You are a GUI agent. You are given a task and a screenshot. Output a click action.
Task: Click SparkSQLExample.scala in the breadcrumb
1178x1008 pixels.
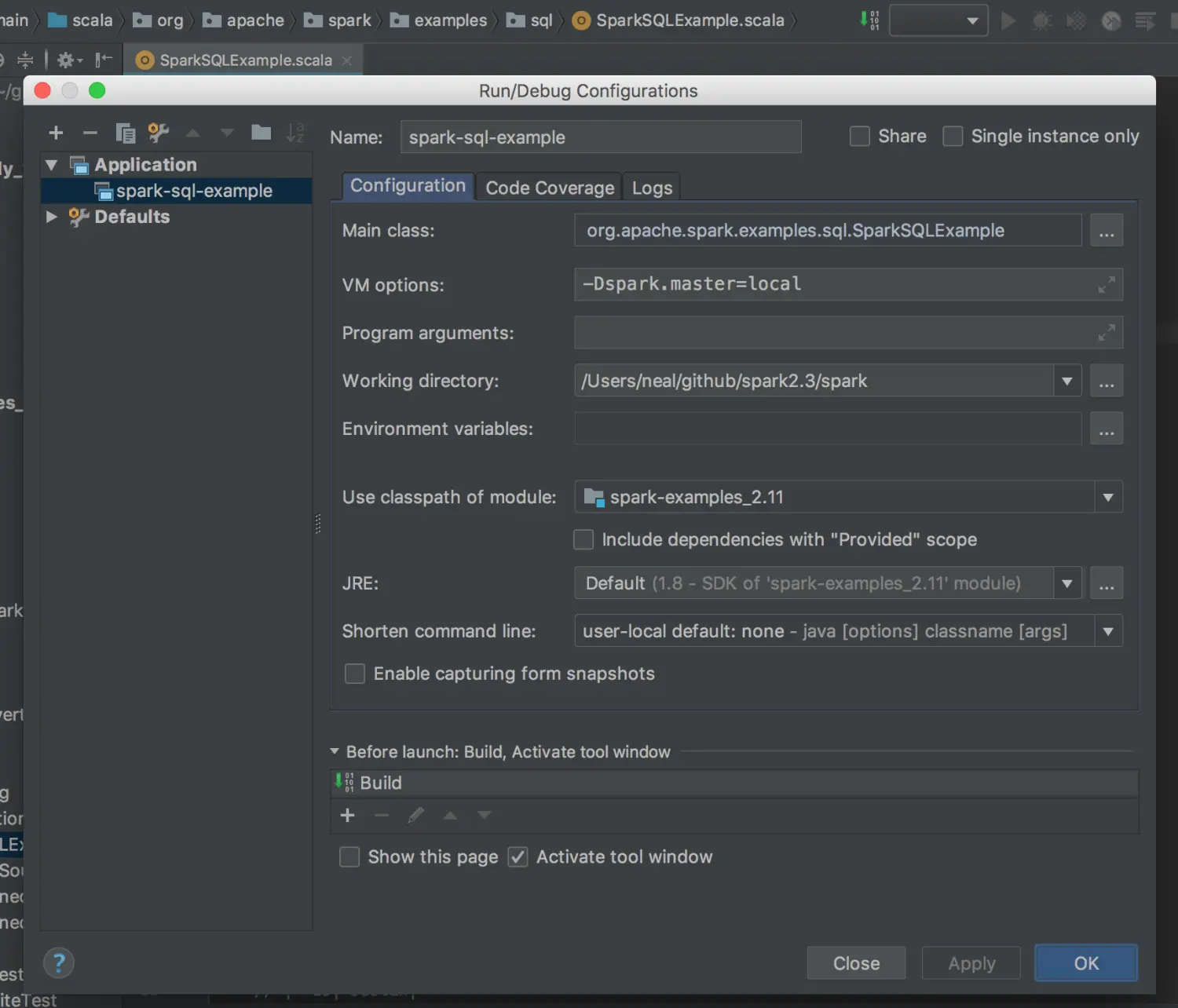tap(679, 20)
